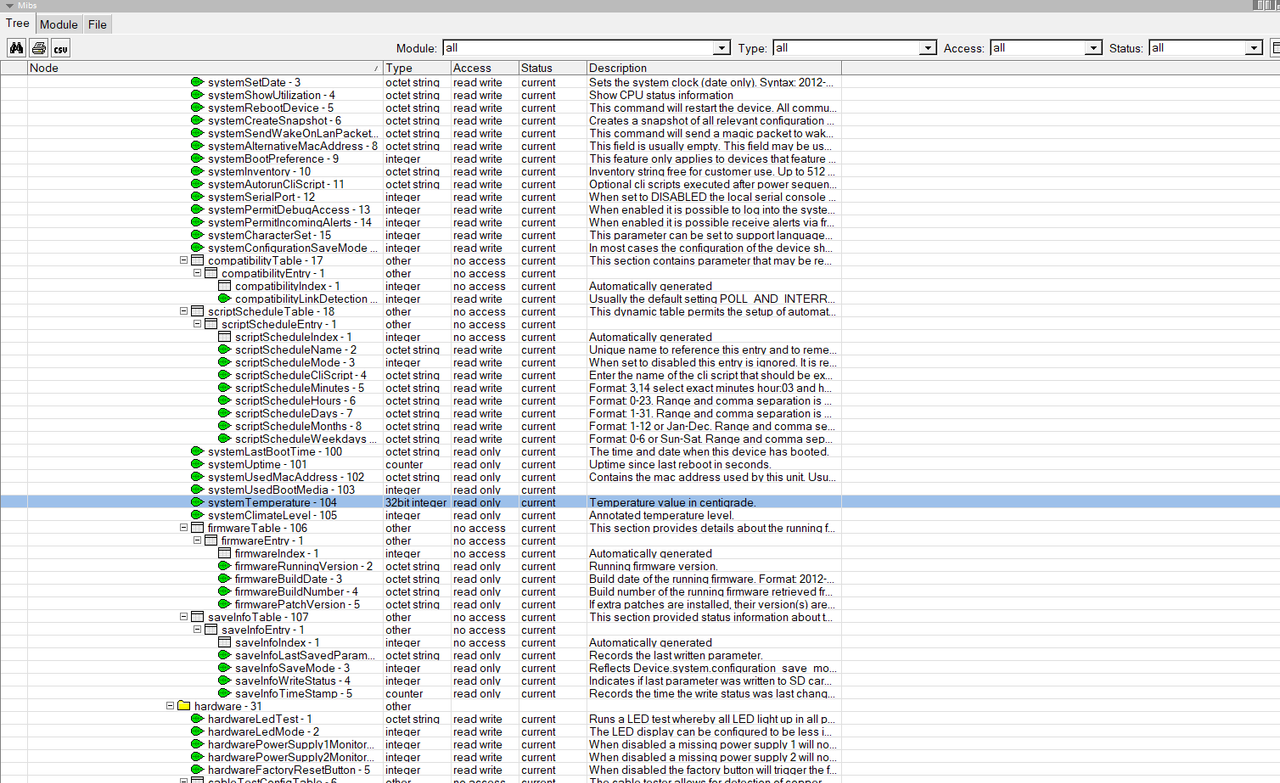Select firmwarePatchVersion - 5 node

297,605
